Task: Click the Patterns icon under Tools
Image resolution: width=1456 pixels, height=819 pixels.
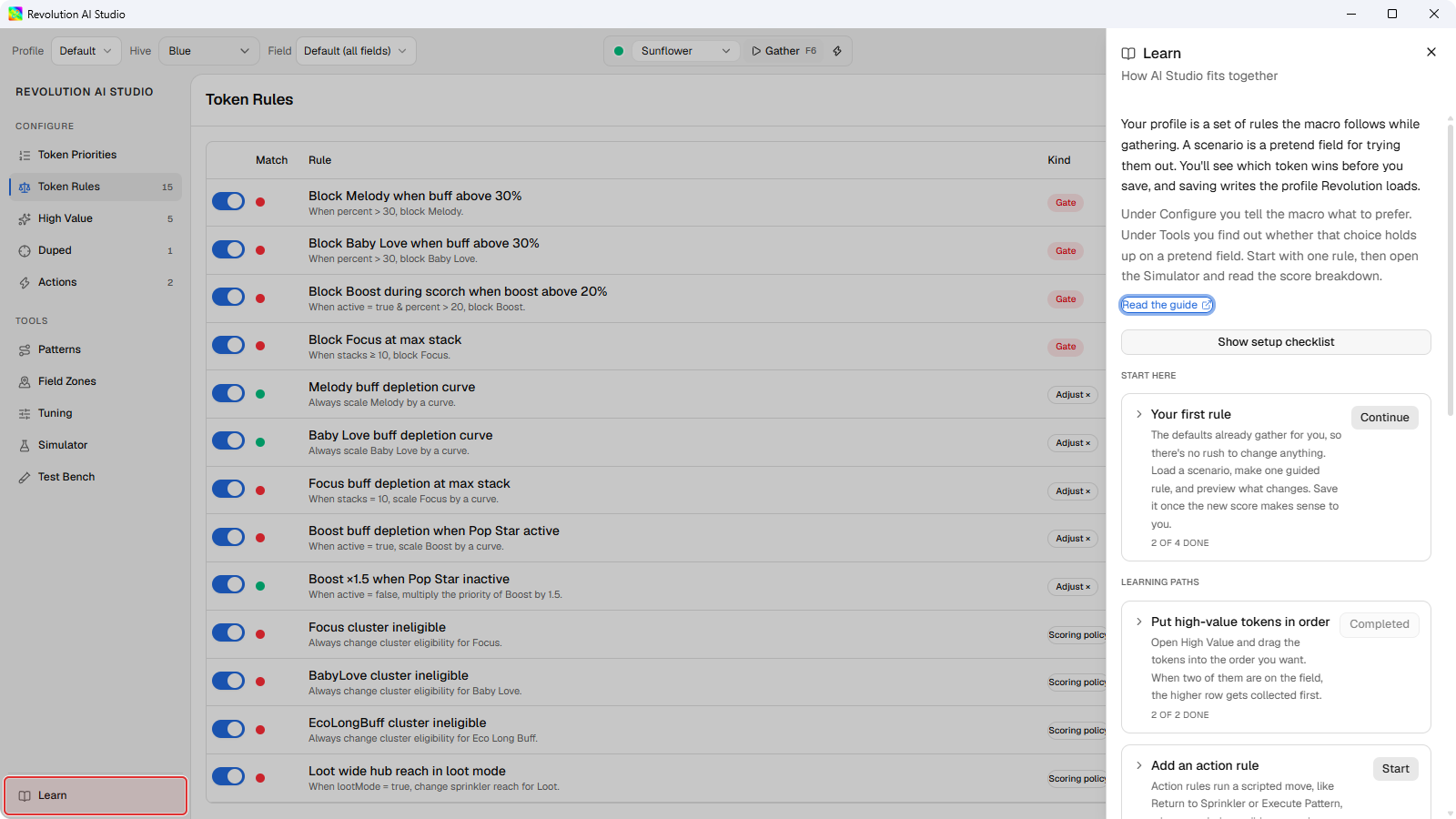Action: pos(25,350)
